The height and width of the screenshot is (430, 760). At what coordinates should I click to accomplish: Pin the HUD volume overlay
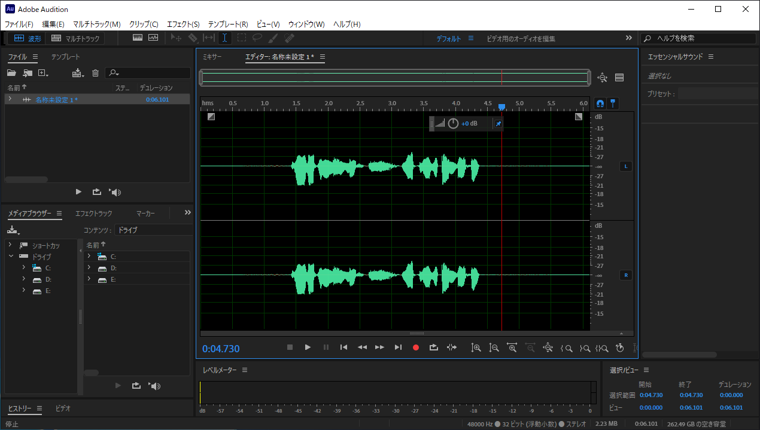498,124
